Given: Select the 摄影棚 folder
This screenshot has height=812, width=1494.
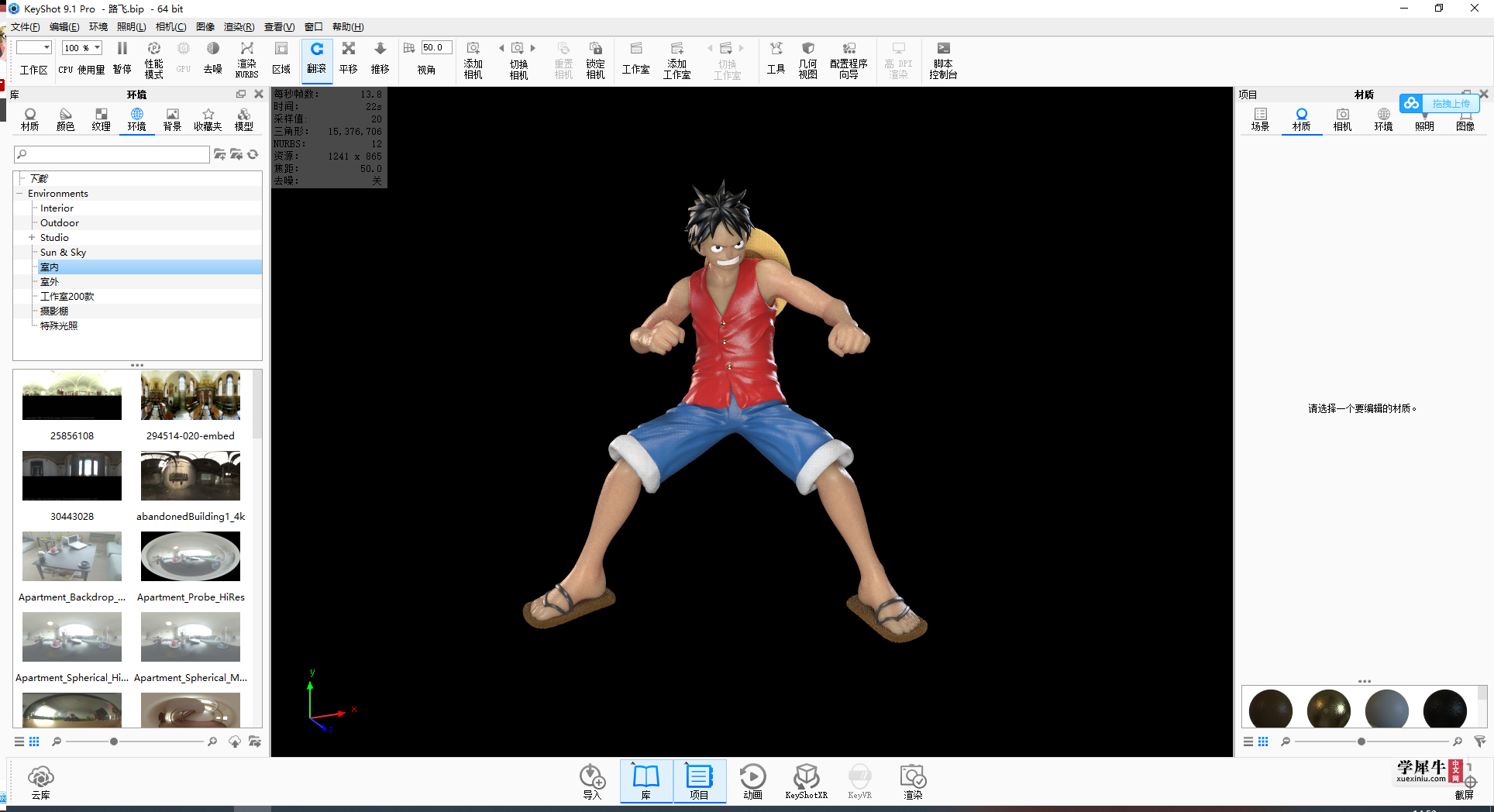Looking at the screenshot, I should tap(54, 311).
